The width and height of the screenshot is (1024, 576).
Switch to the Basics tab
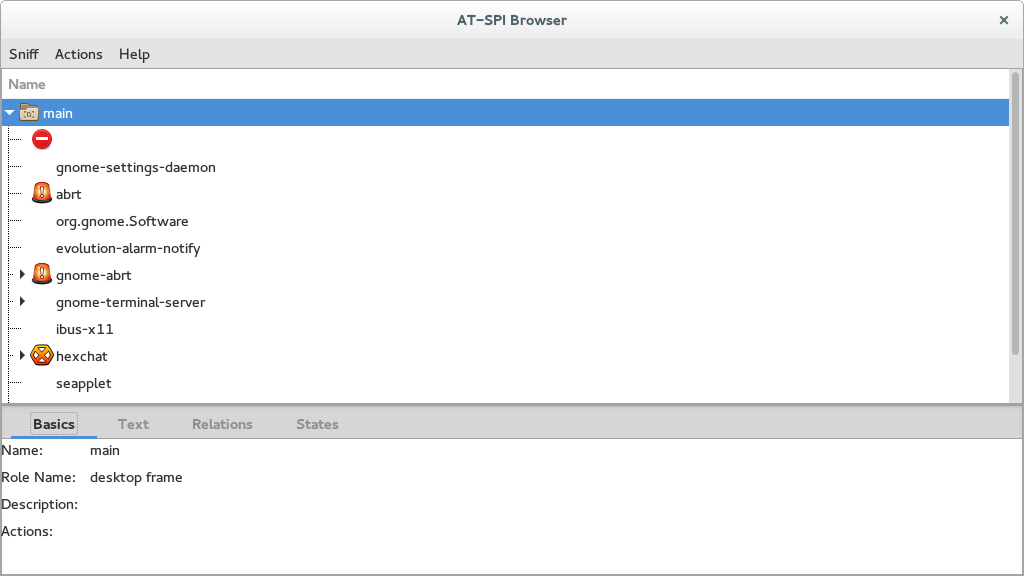54,424
